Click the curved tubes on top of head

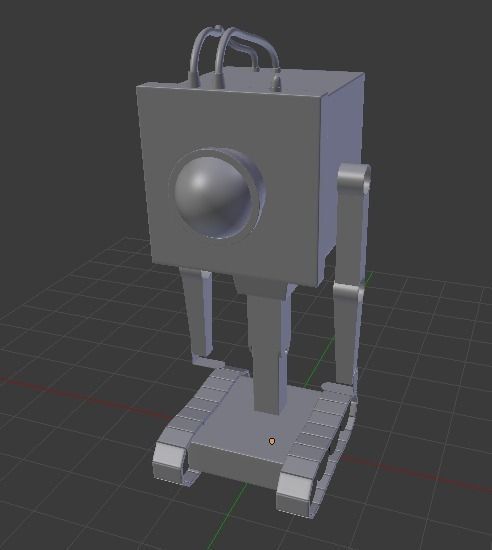[234, 53]
